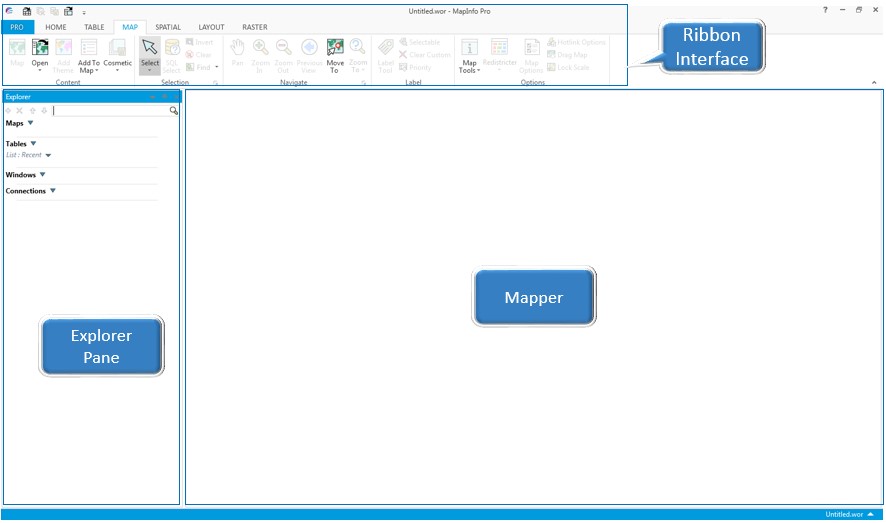The width and height of the screenshot is (886, 523).
Task: Open the Customize Quick Access Toolbar dropdown
Action: [x=84, y=12]
